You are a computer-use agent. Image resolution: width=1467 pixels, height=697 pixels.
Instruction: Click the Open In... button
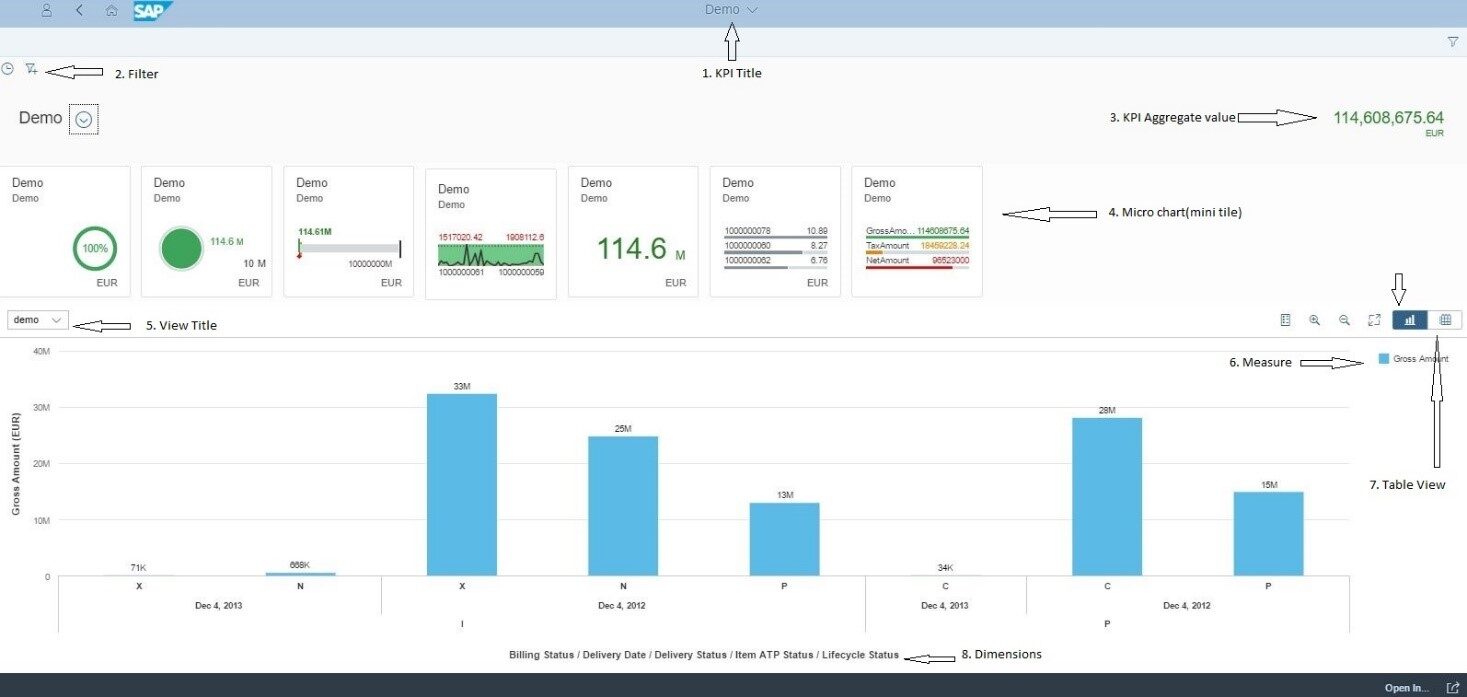(x=1405, y=688)
